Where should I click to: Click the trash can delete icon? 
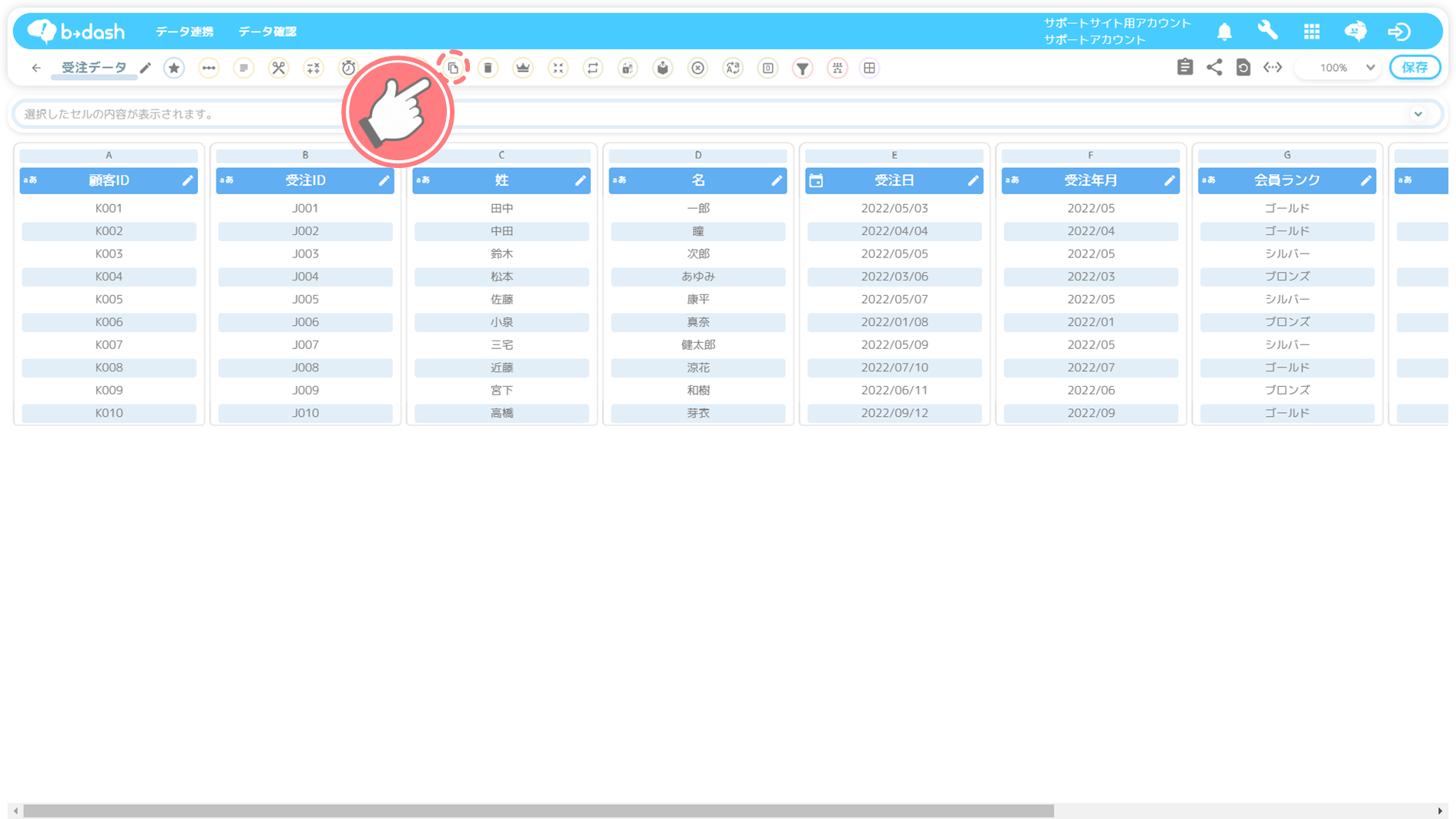point(488,68)
